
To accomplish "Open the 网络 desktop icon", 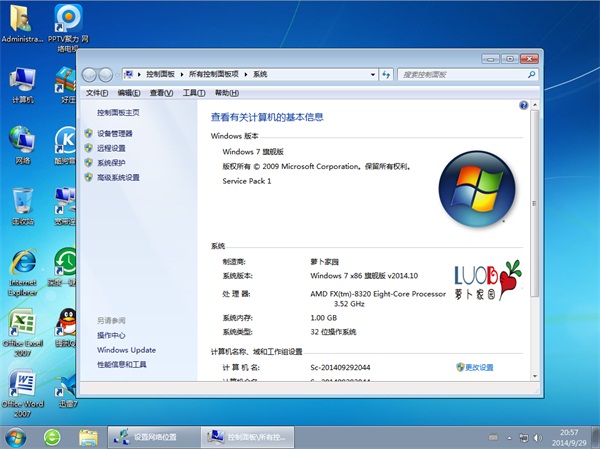I will 23,145.
